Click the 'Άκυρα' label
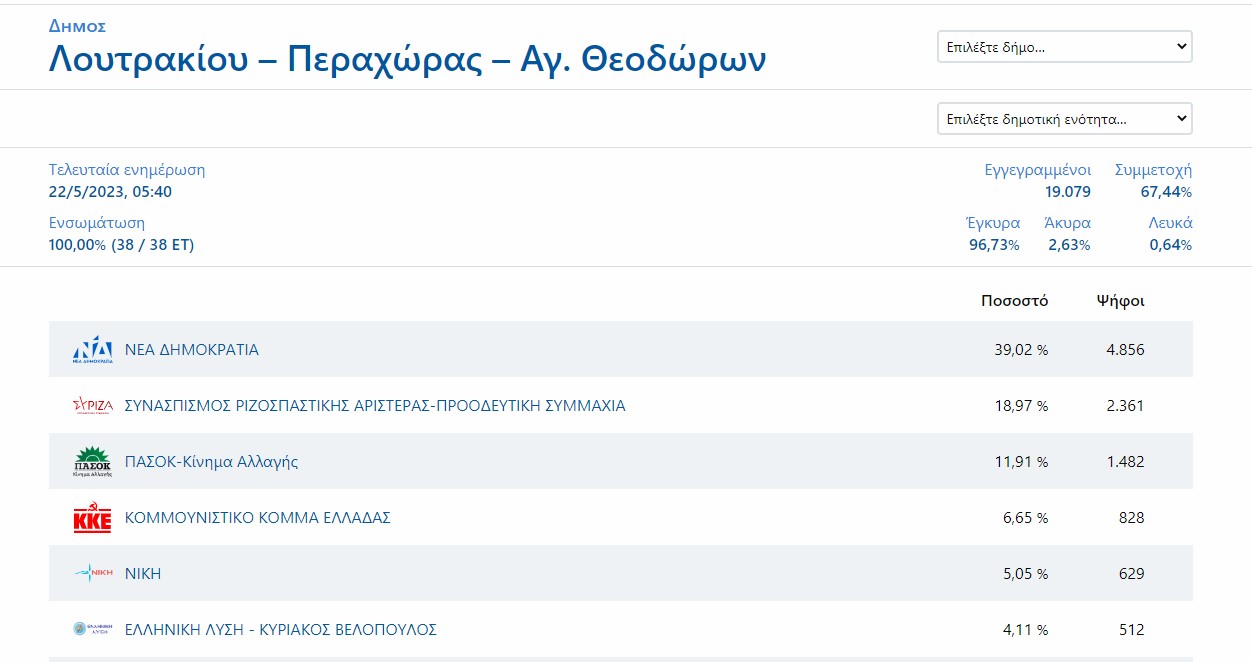1252x662 pixels. (x=1067, y=223)
